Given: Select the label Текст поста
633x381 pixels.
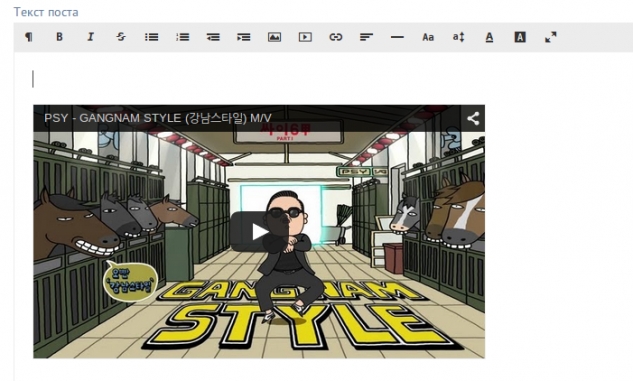Looking at the screenshot, I should point(46,12).
